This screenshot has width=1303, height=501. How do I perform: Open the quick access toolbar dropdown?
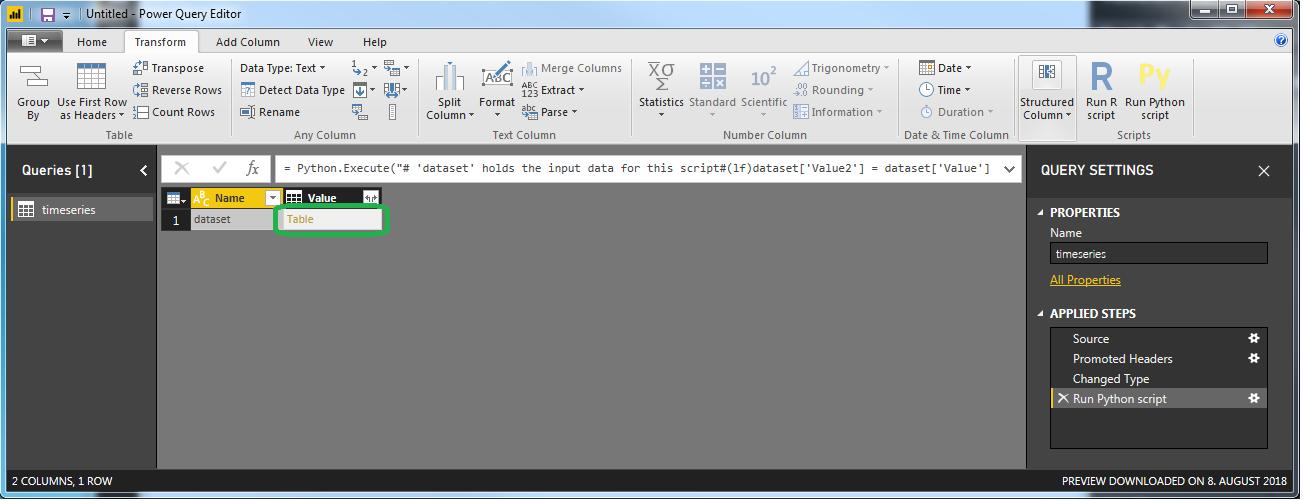tap(66, 15)
